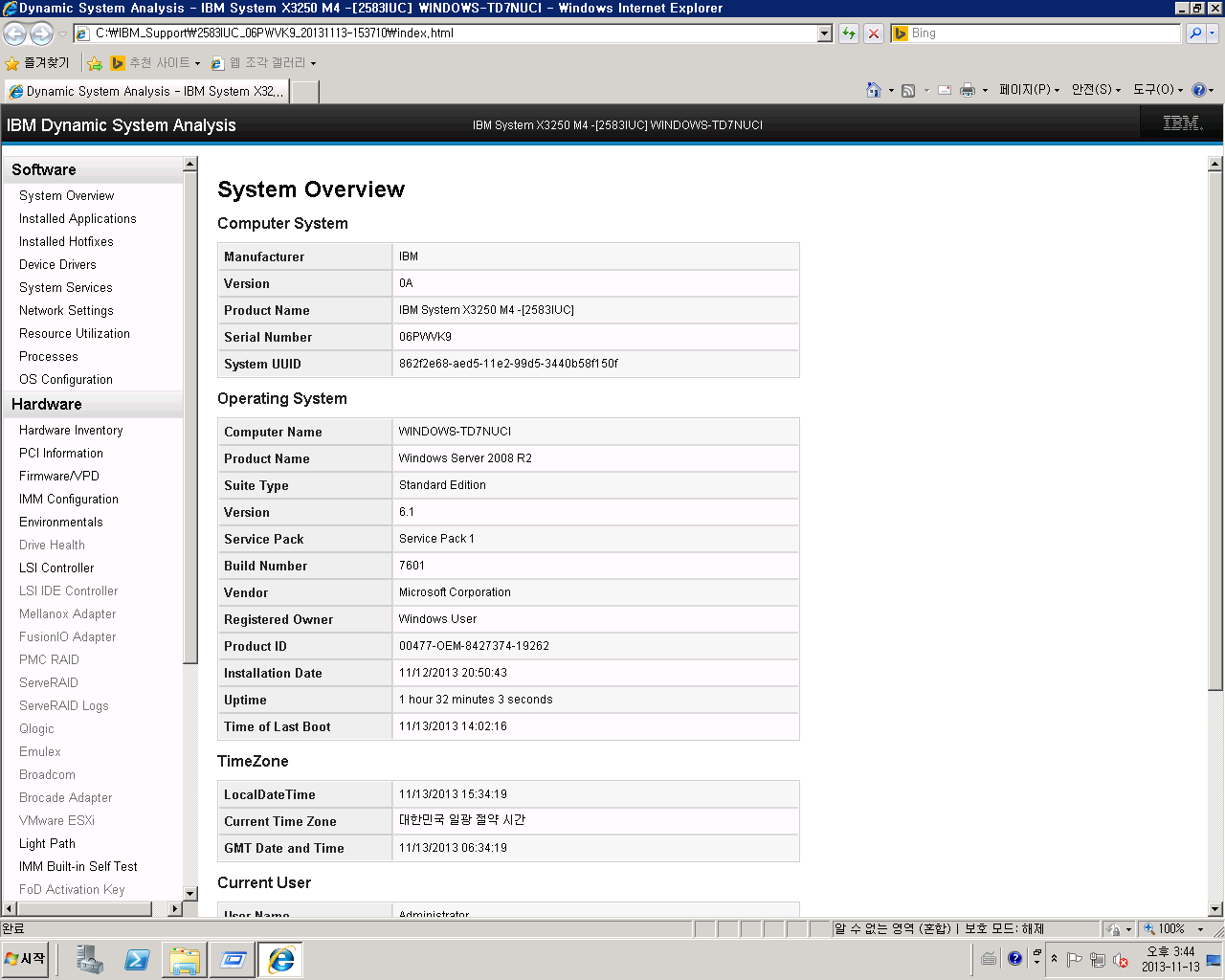1225x980 pixels.
Task: Click the sidebar scroll up arrow
Action: pyautogui.click(x=189, y=165)
